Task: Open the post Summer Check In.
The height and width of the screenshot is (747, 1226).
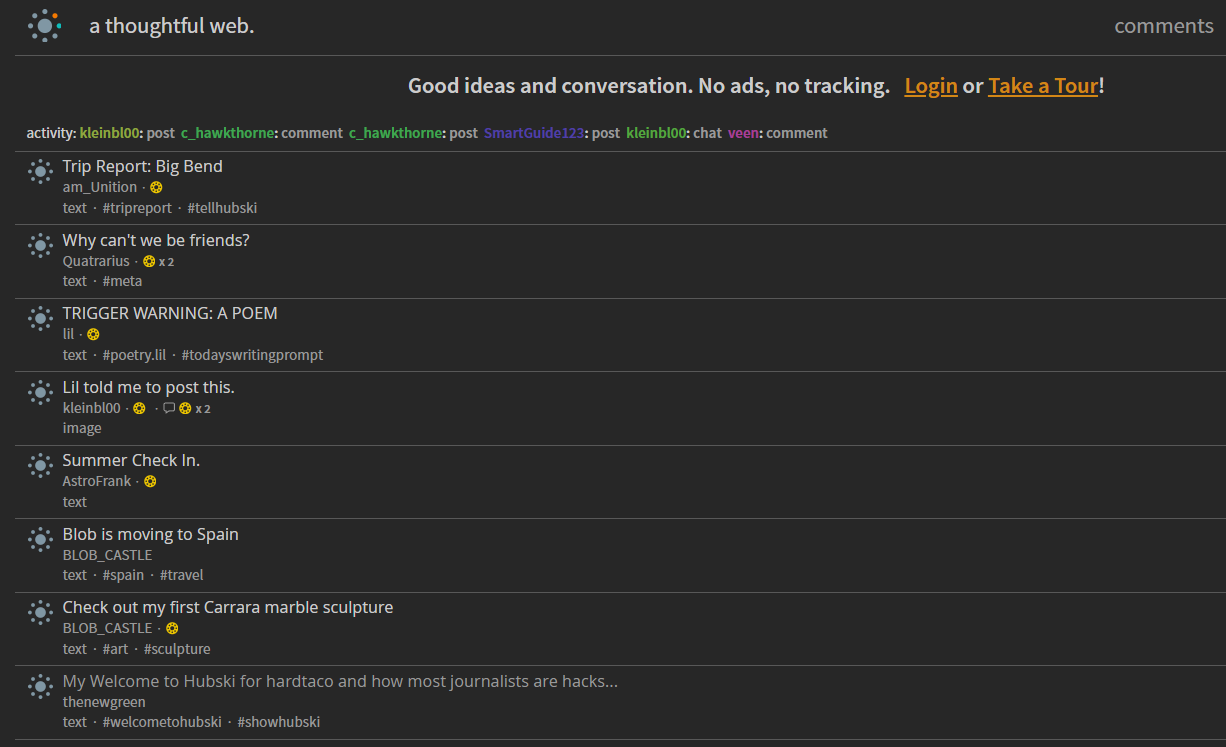Action: pos(131,460)
